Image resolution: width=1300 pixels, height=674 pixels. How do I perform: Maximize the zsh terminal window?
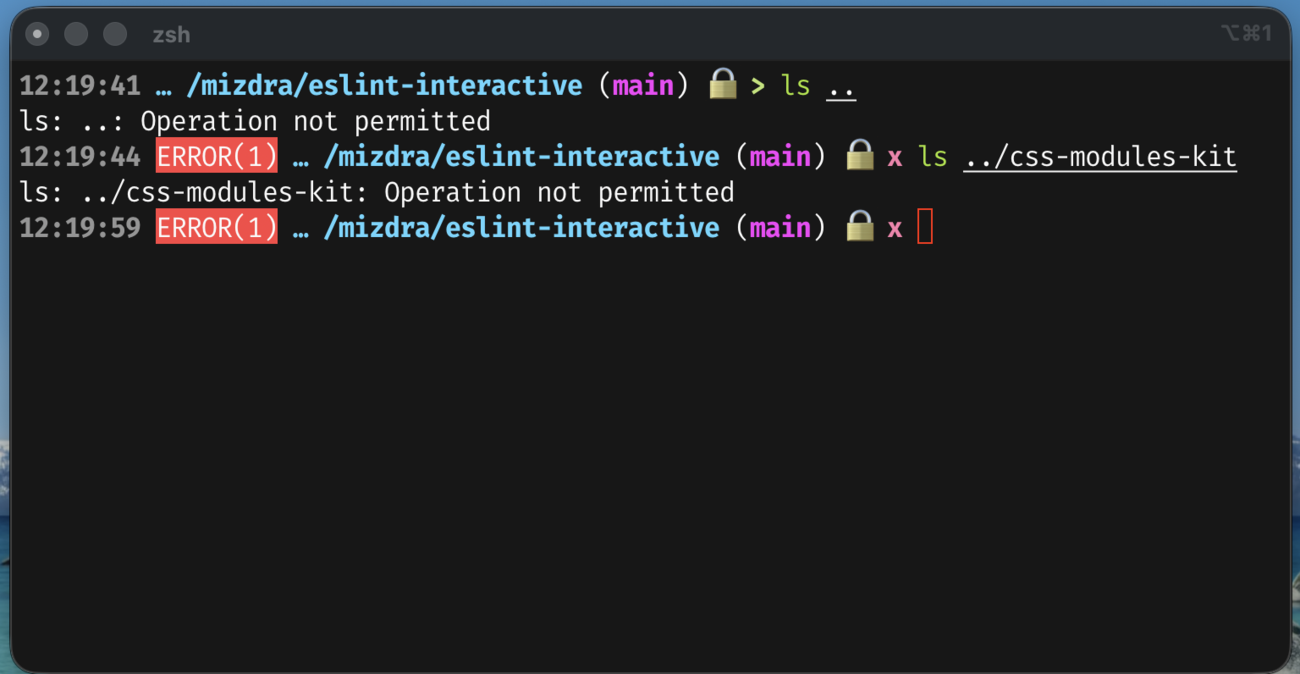[115, 34]
